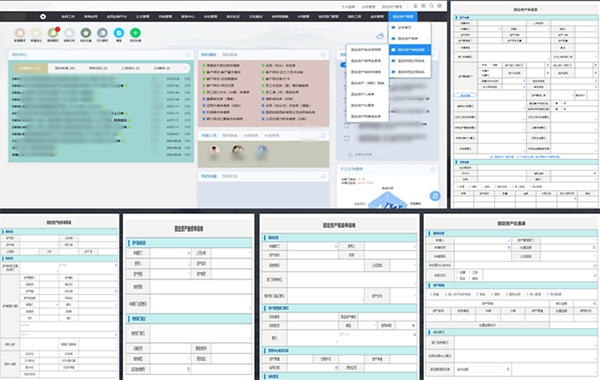Select last radio option in disposal-method row

click(x=470, y=278)
